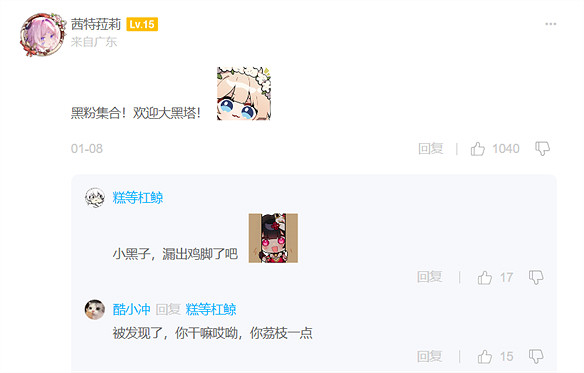The image size is (584, 373).
Task: Click the Lv.15 level badge
Action: pos(142,25)
